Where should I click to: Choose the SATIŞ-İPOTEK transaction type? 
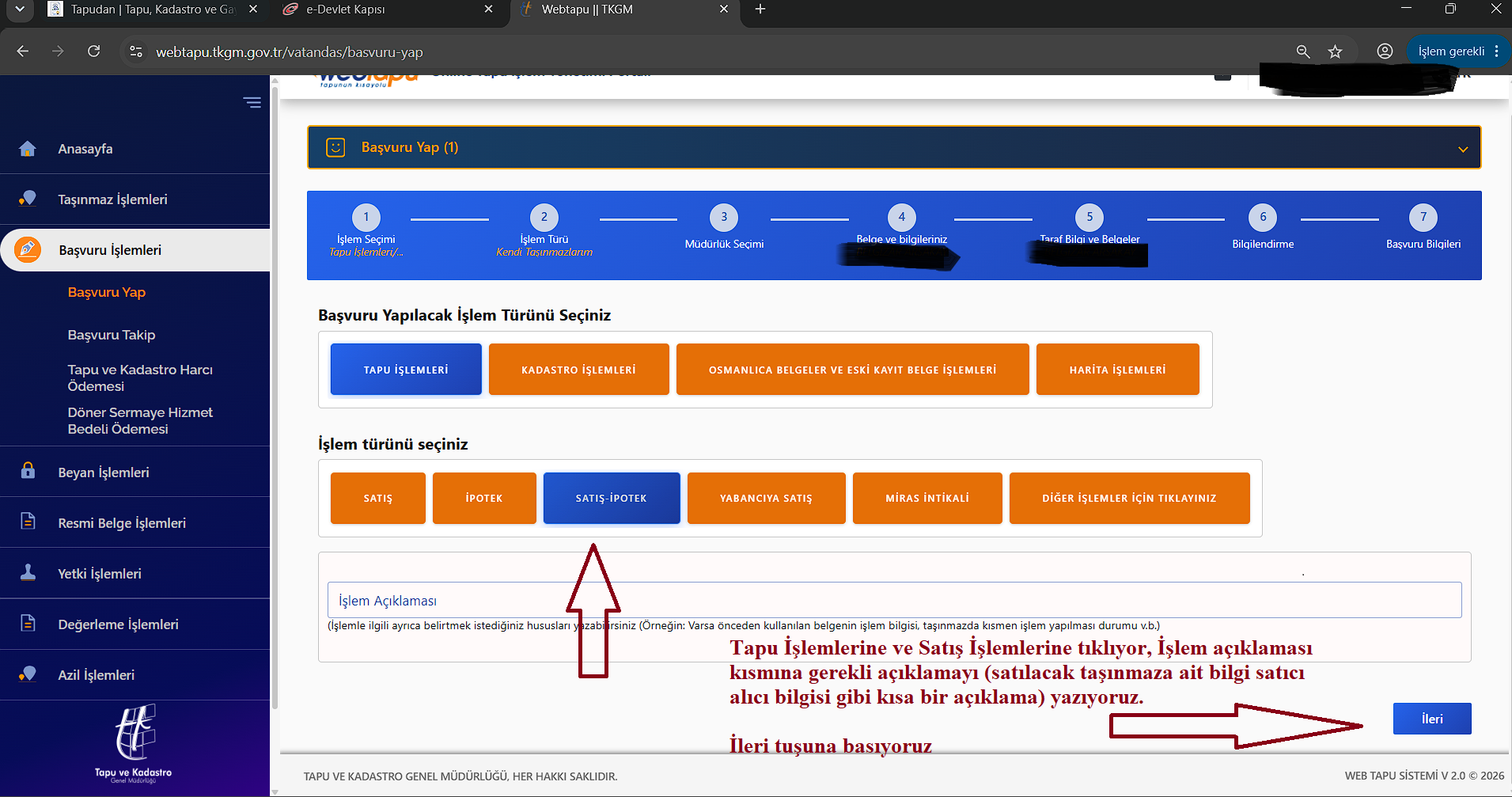pyautogui.click(x=612, y=498)
